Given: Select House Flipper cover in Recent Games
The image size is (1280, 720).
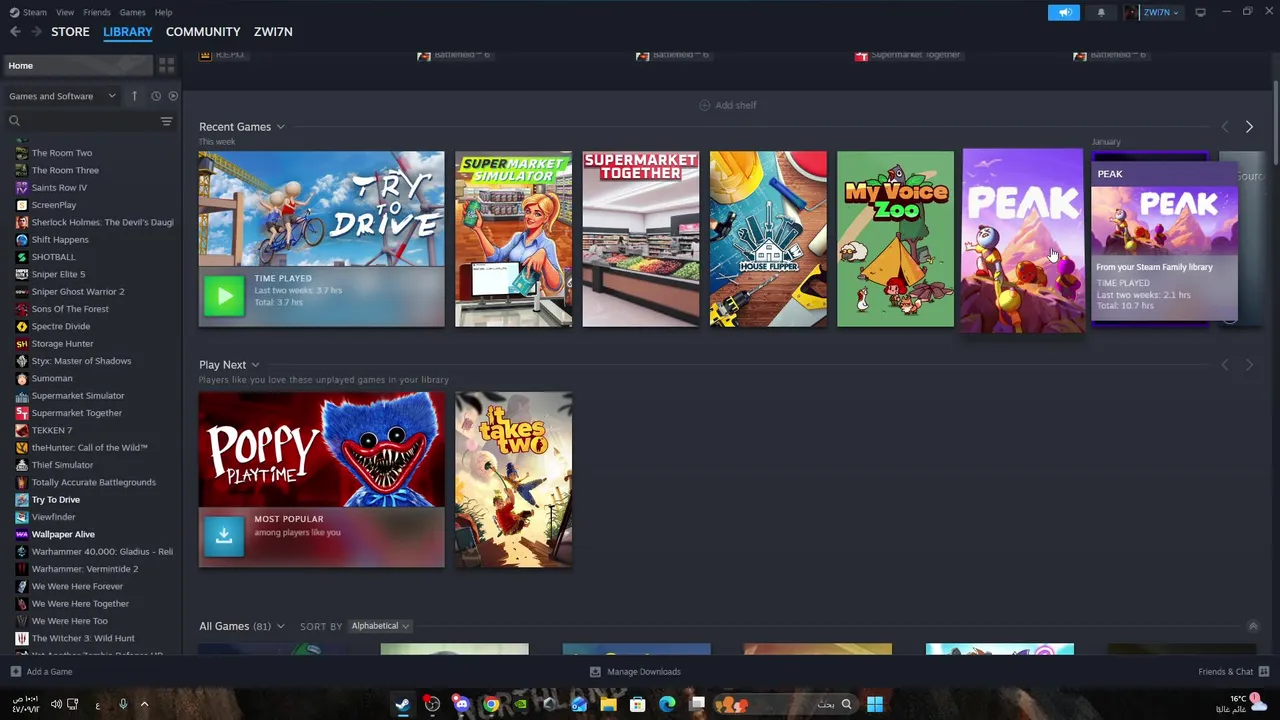Looking at the screenshot, I should pyautogui.click(x=768, y=239).
